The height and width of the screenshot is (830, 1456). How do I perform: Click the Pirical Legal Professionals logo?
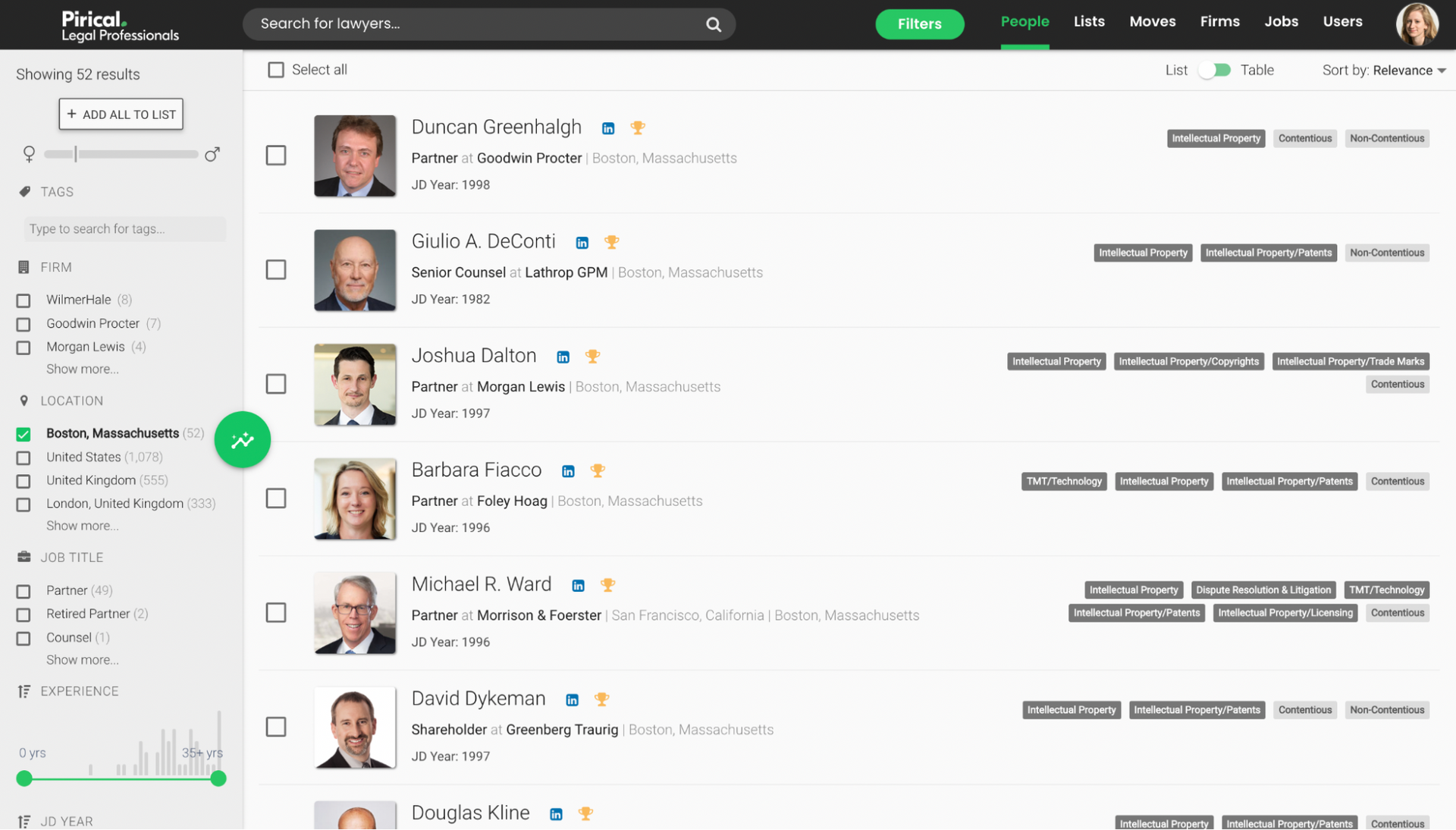[x=120, y=25]
